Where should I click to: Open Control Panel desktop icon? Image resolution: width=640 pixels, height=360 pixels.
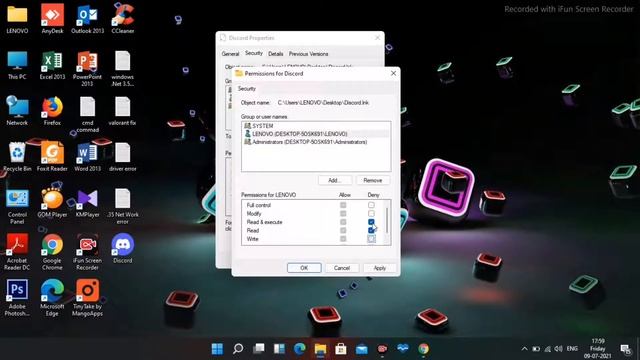[17, 206]
